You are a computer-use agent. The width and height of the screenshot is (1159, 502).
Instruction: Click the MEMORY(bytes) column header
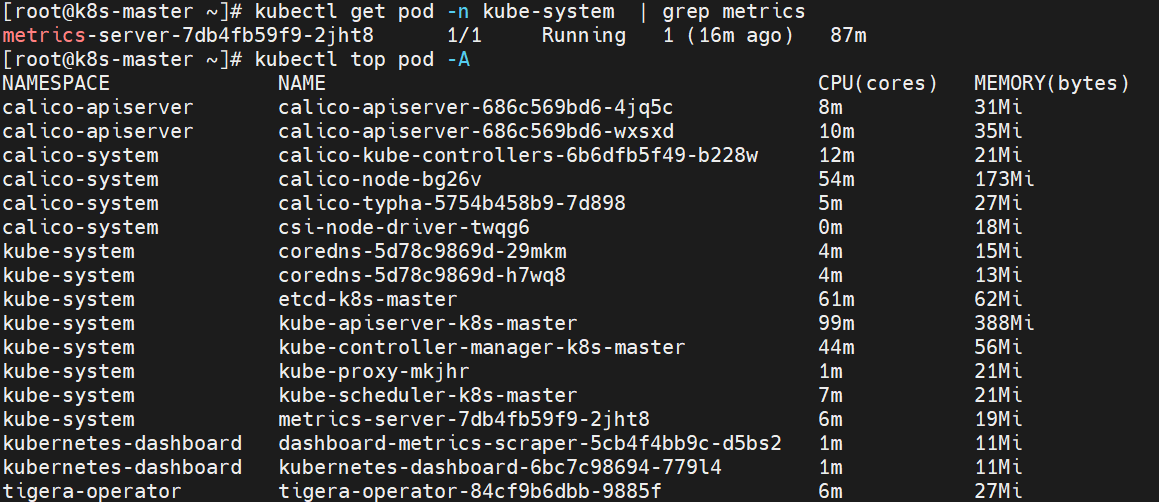(x=1051, y=83)
